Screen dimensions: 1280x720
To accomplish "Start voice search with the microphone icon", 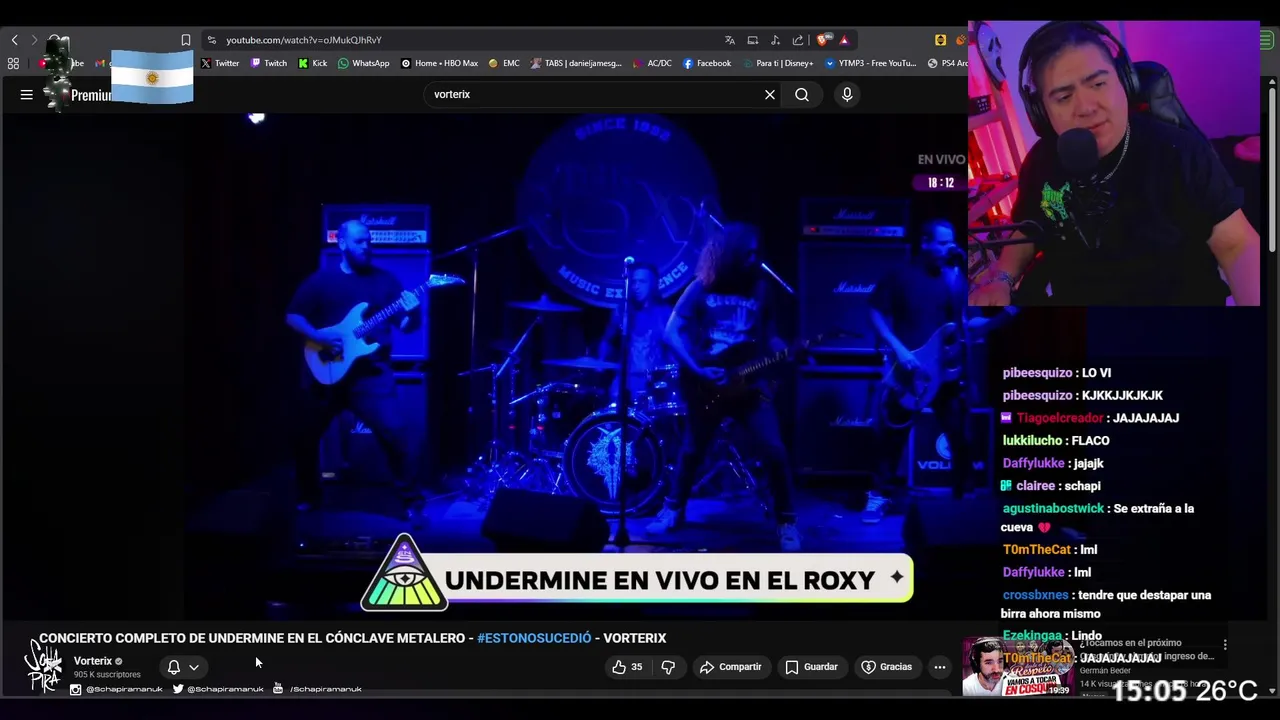I will pos(847,94).
